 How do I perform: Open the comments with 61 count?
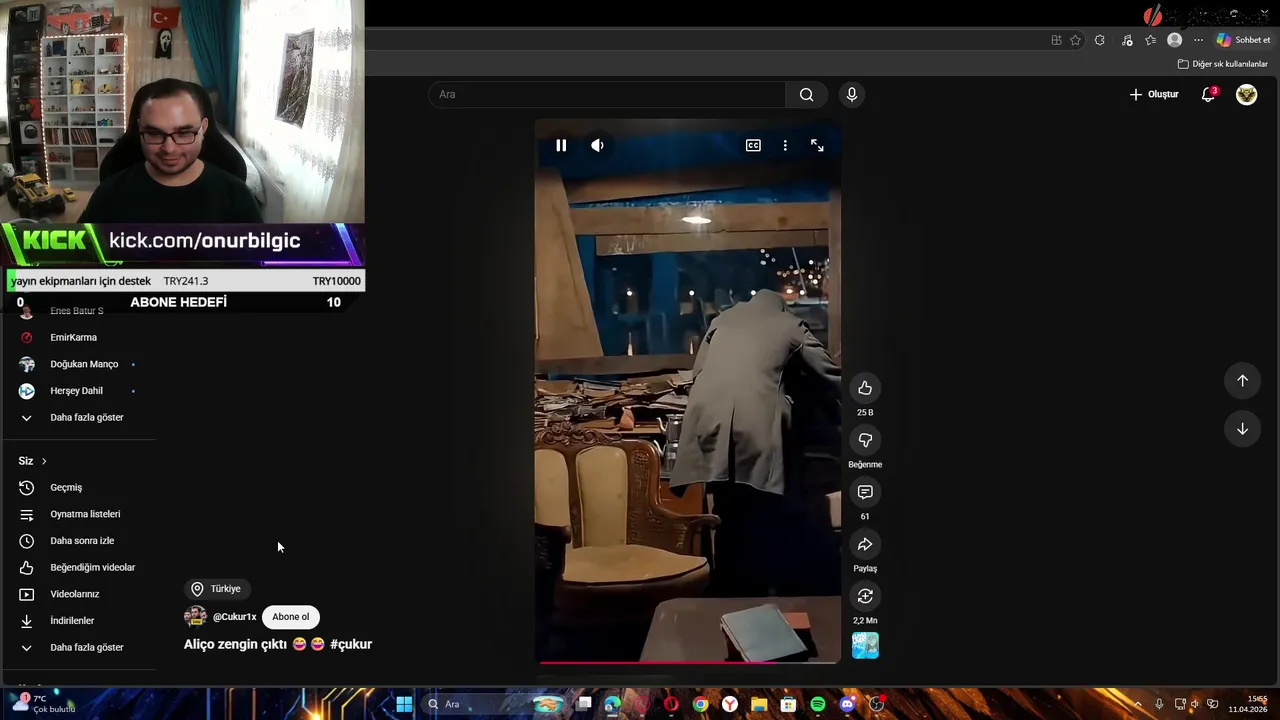(x=865, y=492)
